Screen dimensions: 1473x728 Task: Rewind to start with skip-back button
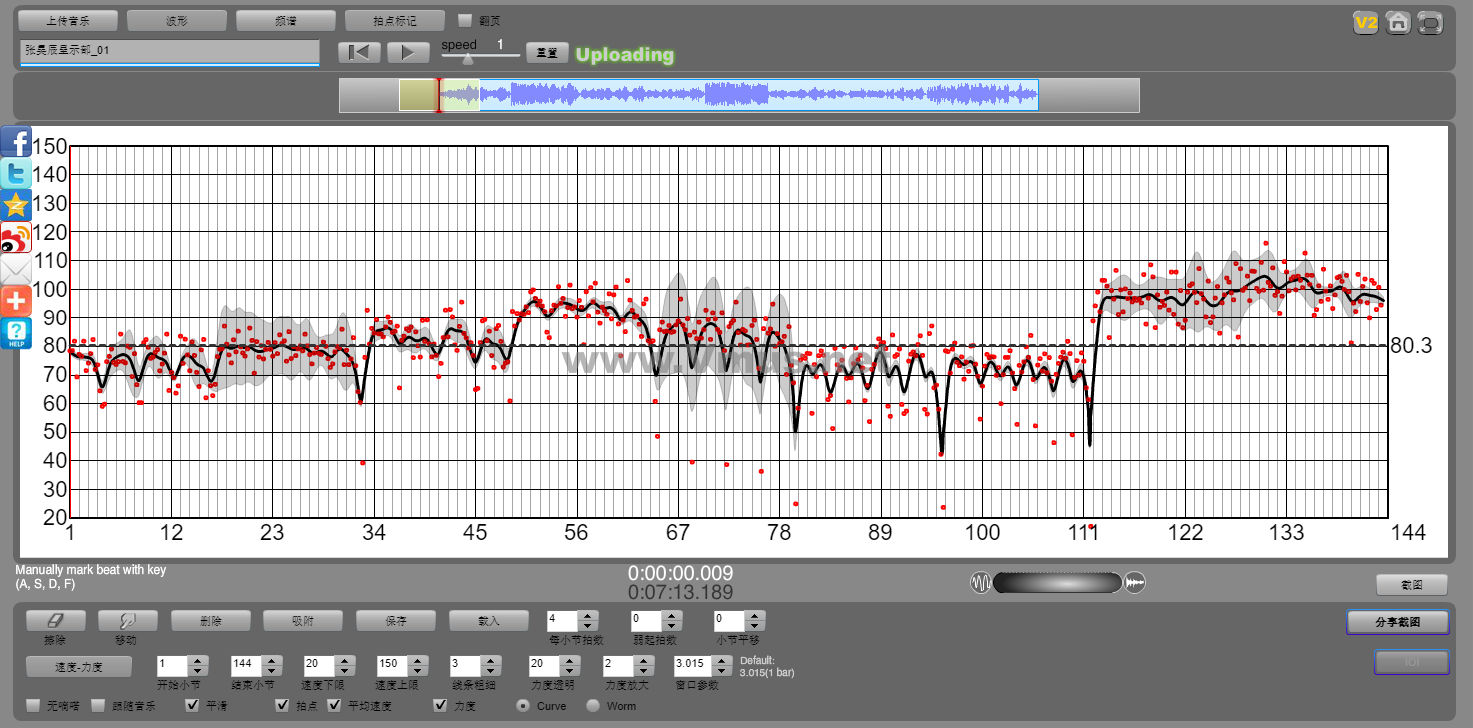[x=359, y=53]
